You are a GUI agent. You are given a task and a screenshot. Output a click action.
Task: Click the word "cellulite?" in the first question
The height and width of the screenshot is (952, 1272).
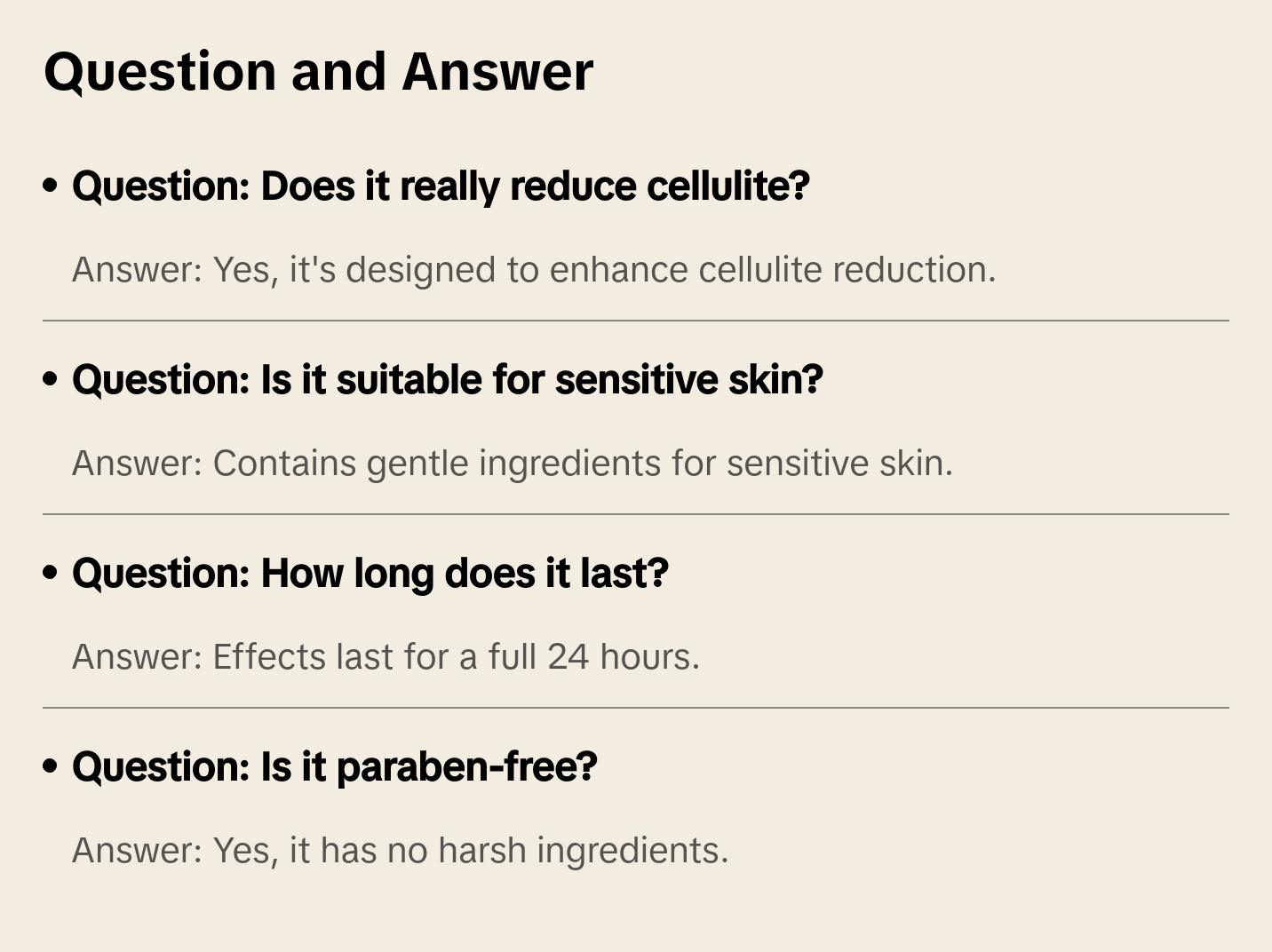click(728, 186)
